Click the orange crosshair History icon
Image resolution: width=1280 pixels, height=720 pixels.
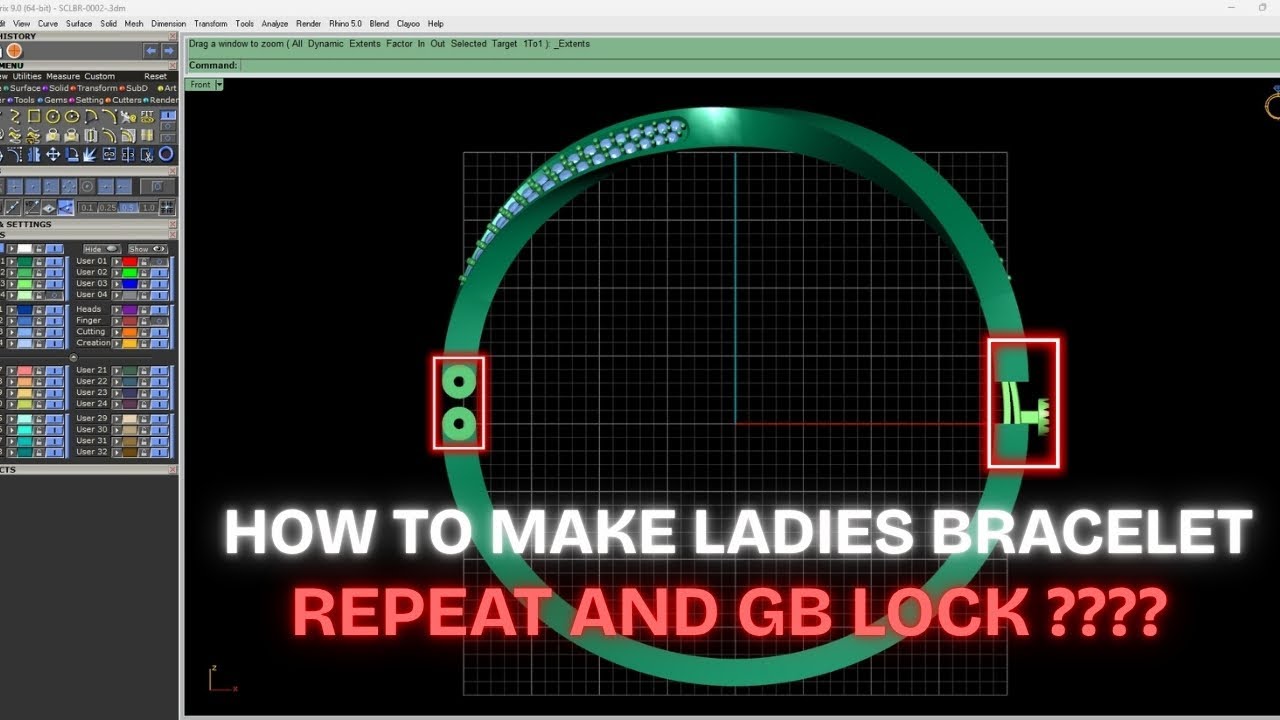click(14, 50)
